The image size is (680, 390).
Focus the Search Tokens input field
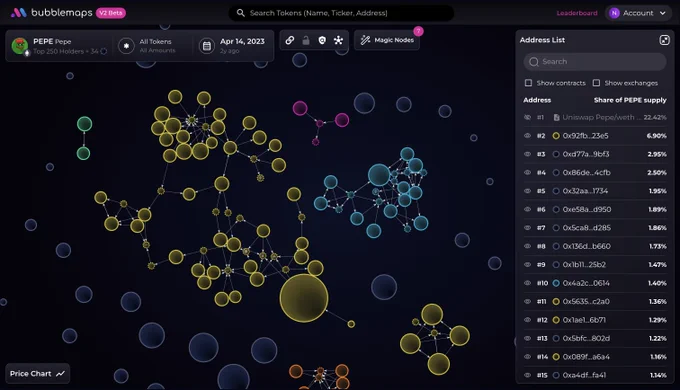coord(341,13)
